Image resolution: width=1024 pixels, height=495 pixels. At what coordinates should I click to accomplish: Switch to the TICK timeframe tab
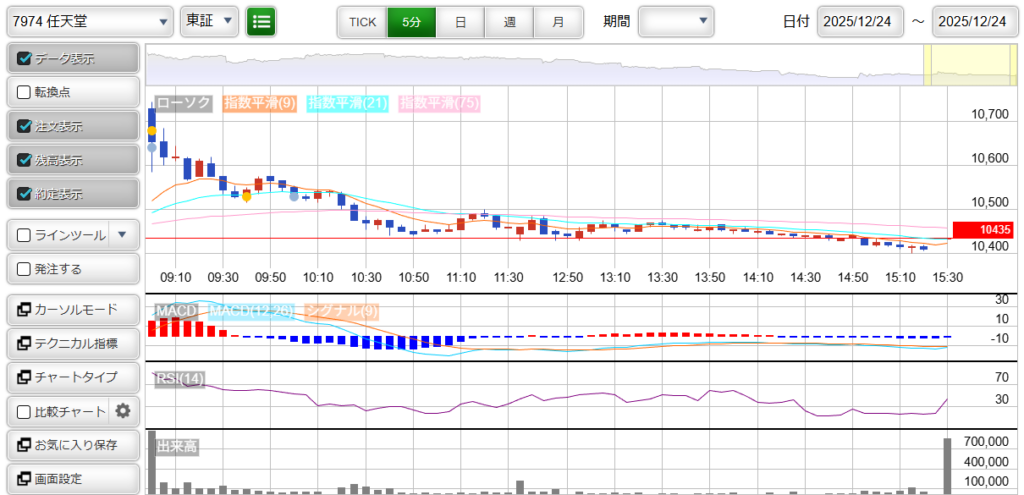click(362, 21)
